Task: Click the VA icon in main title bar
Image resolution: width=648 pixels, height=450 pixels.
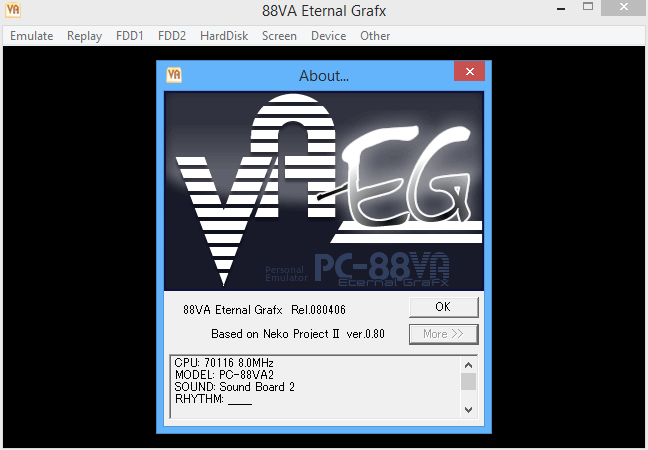Action: [14, 13]
